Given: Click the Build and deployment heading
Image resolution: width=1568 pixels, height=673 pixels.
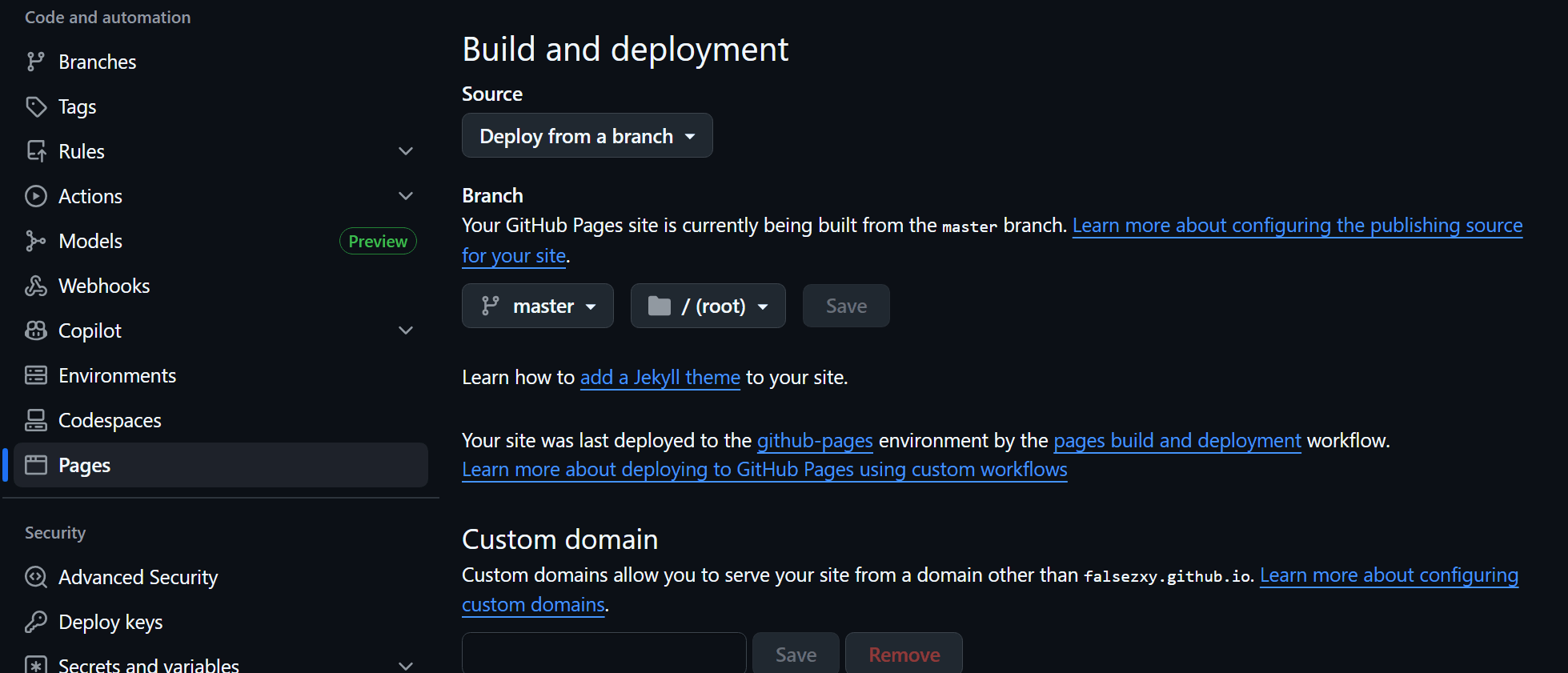Looking at the screenshot, I should pos(625,49).
